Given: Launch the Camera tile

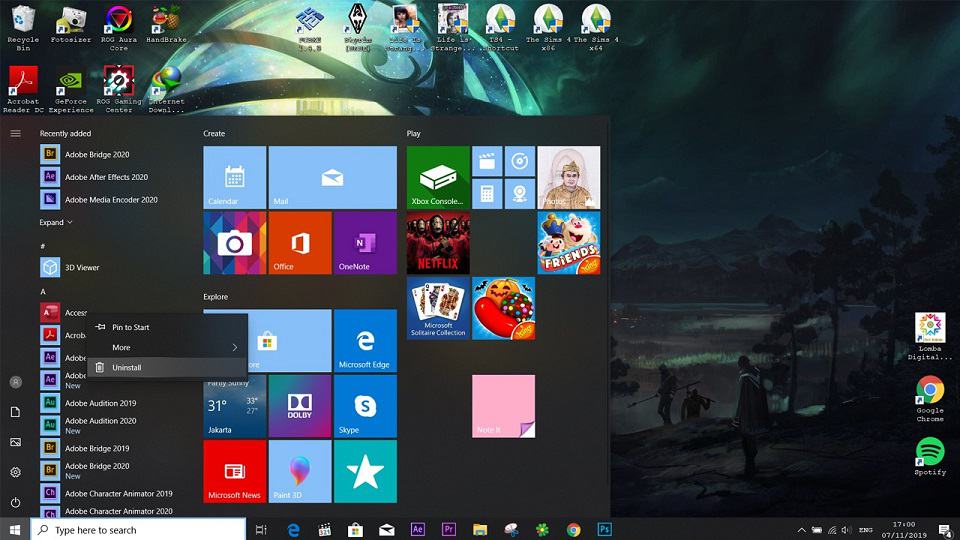Looking at the screenshot, I should 234,243.
